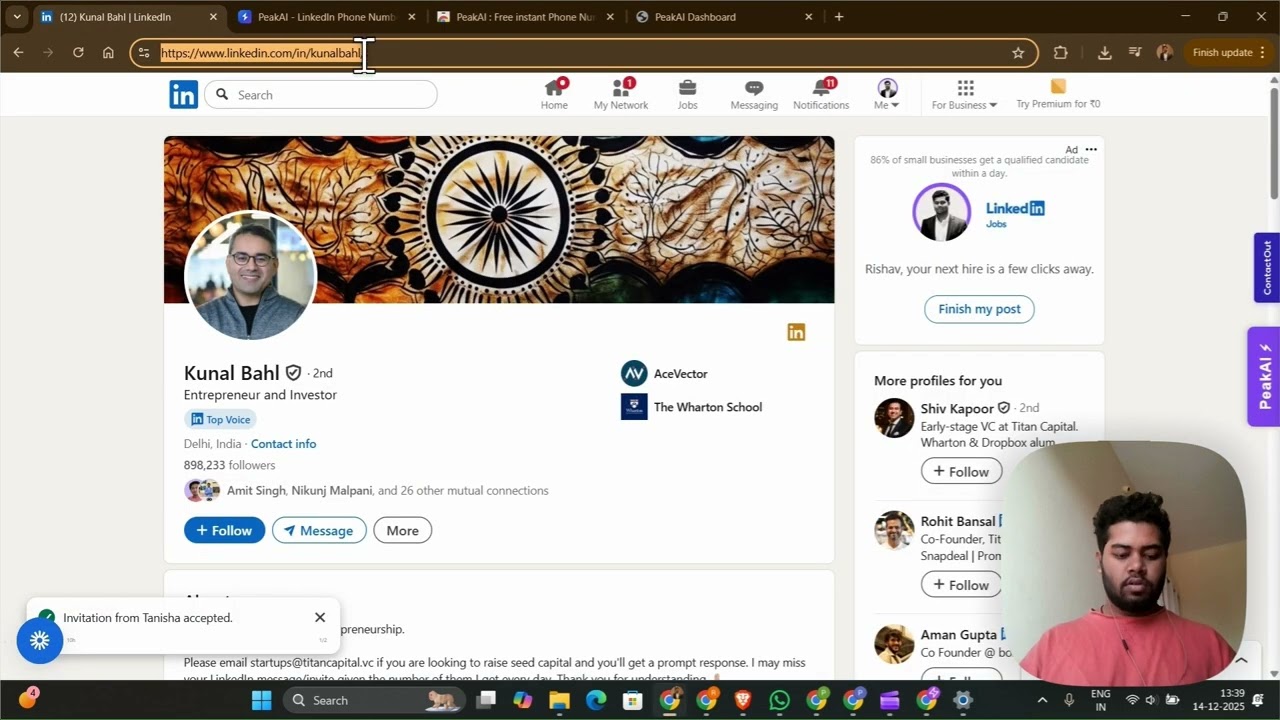
Task: Reload the current page
Action: pos(78,53)
